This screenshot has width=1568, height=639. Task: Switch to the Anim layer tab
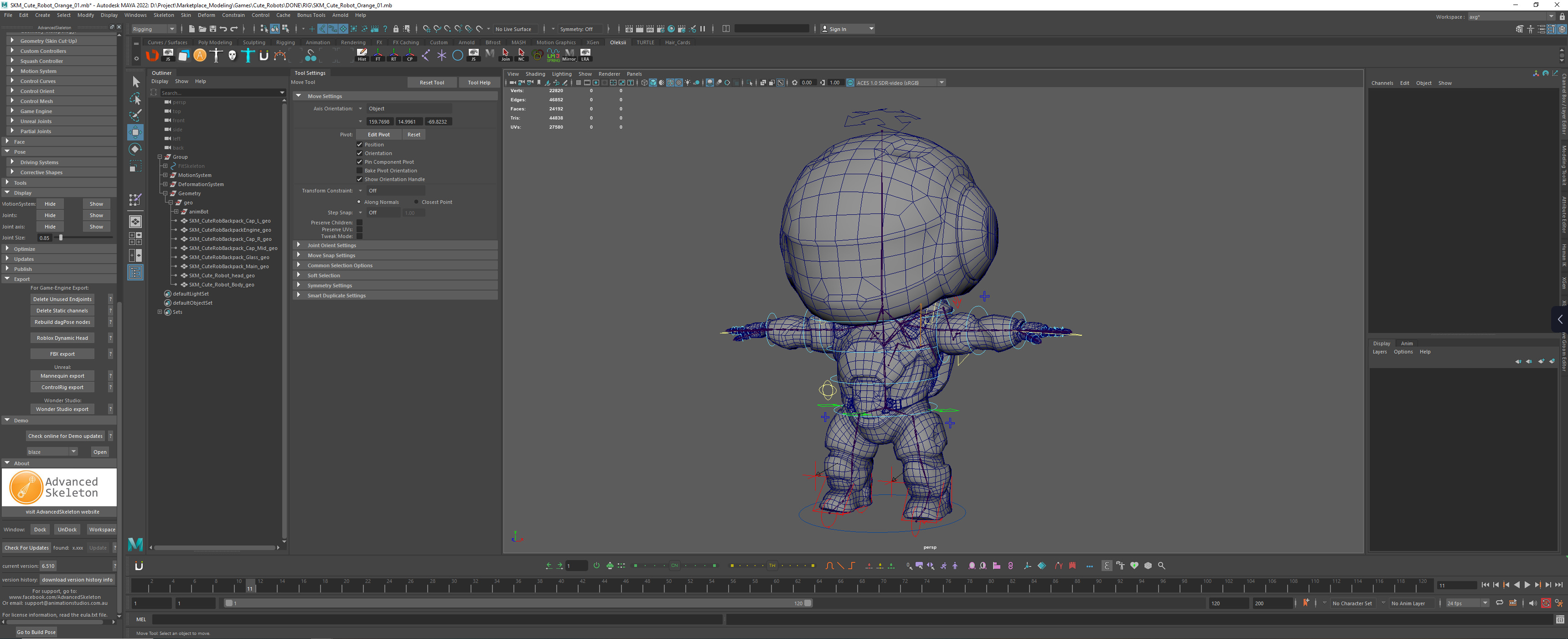pos(1407,343)
